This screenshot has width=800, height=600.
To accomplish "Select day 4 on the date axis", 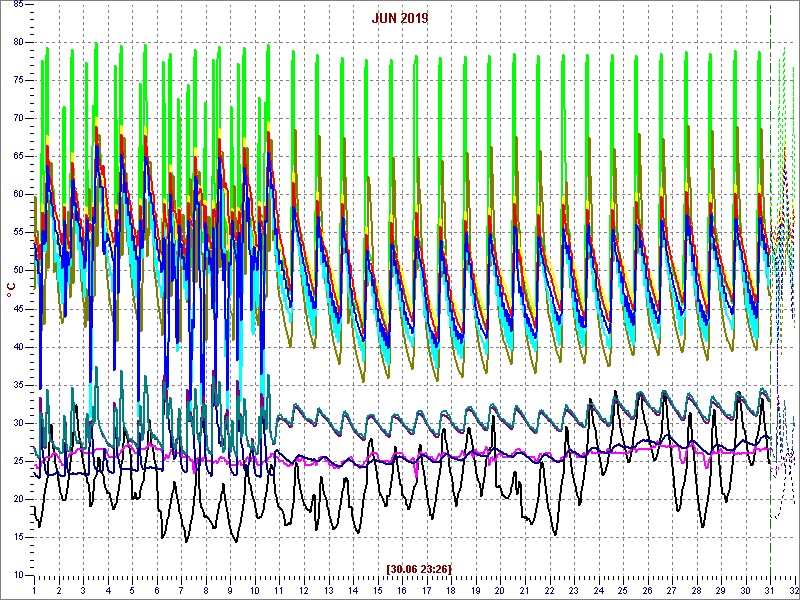I will 108,591.
